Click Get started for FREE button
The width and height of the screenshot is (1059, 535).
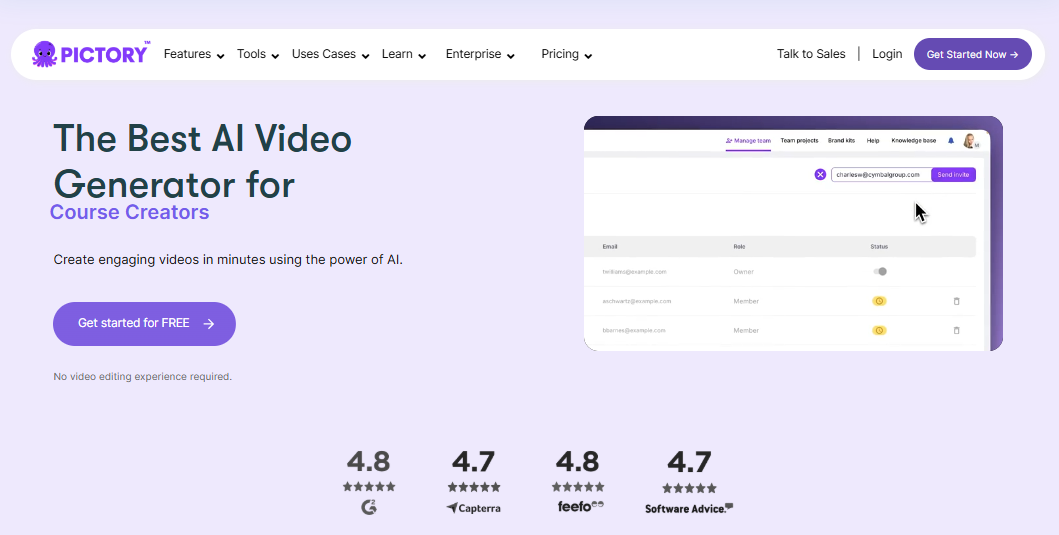point(145,324)
